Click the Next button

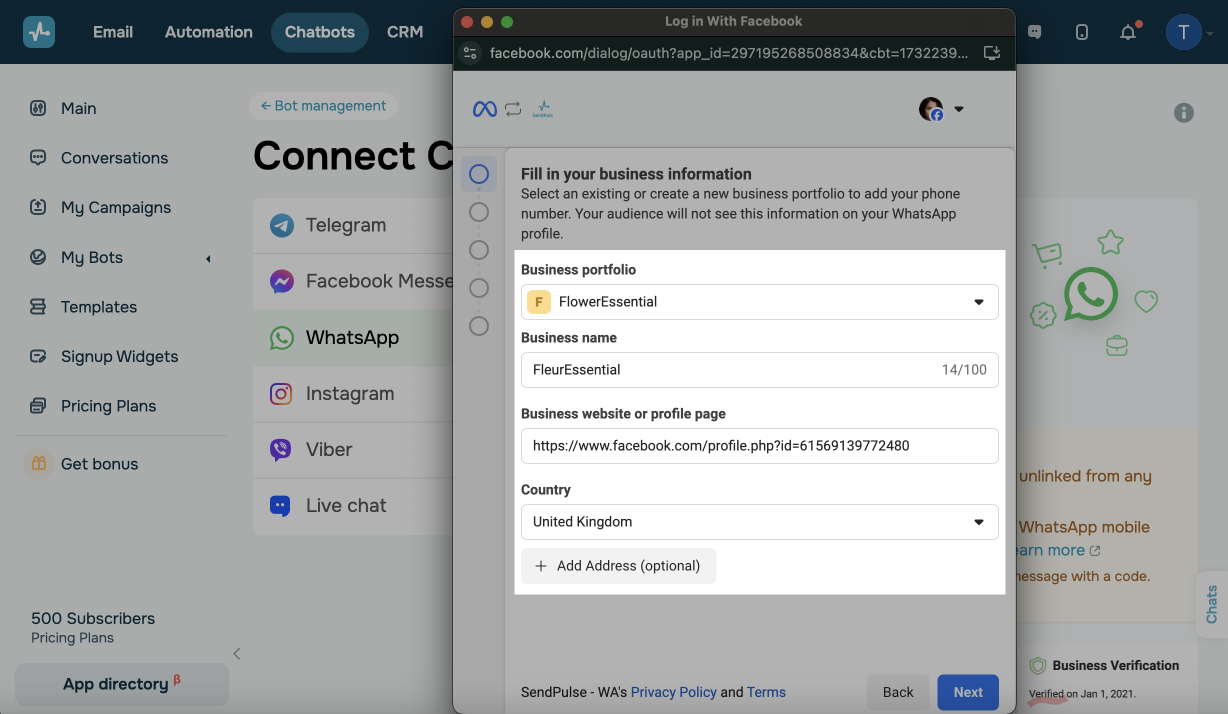(x=968, y=692)
